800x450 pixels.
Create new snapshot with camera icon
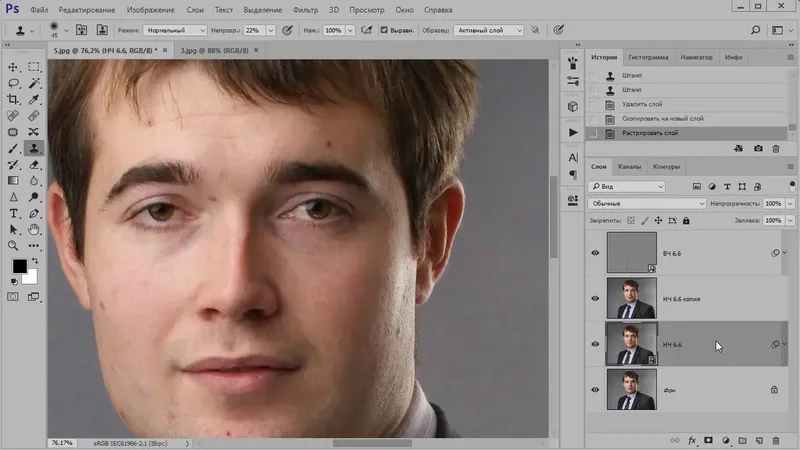758,148
